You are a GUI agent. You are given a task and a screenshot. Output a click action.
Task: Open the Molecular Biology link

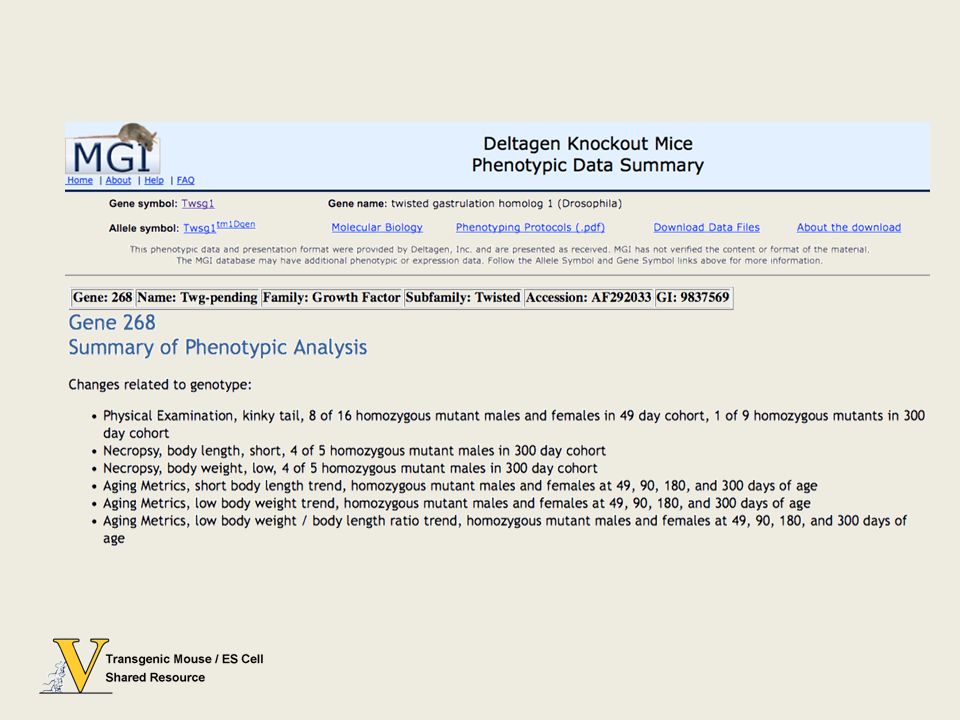(377, 227)
